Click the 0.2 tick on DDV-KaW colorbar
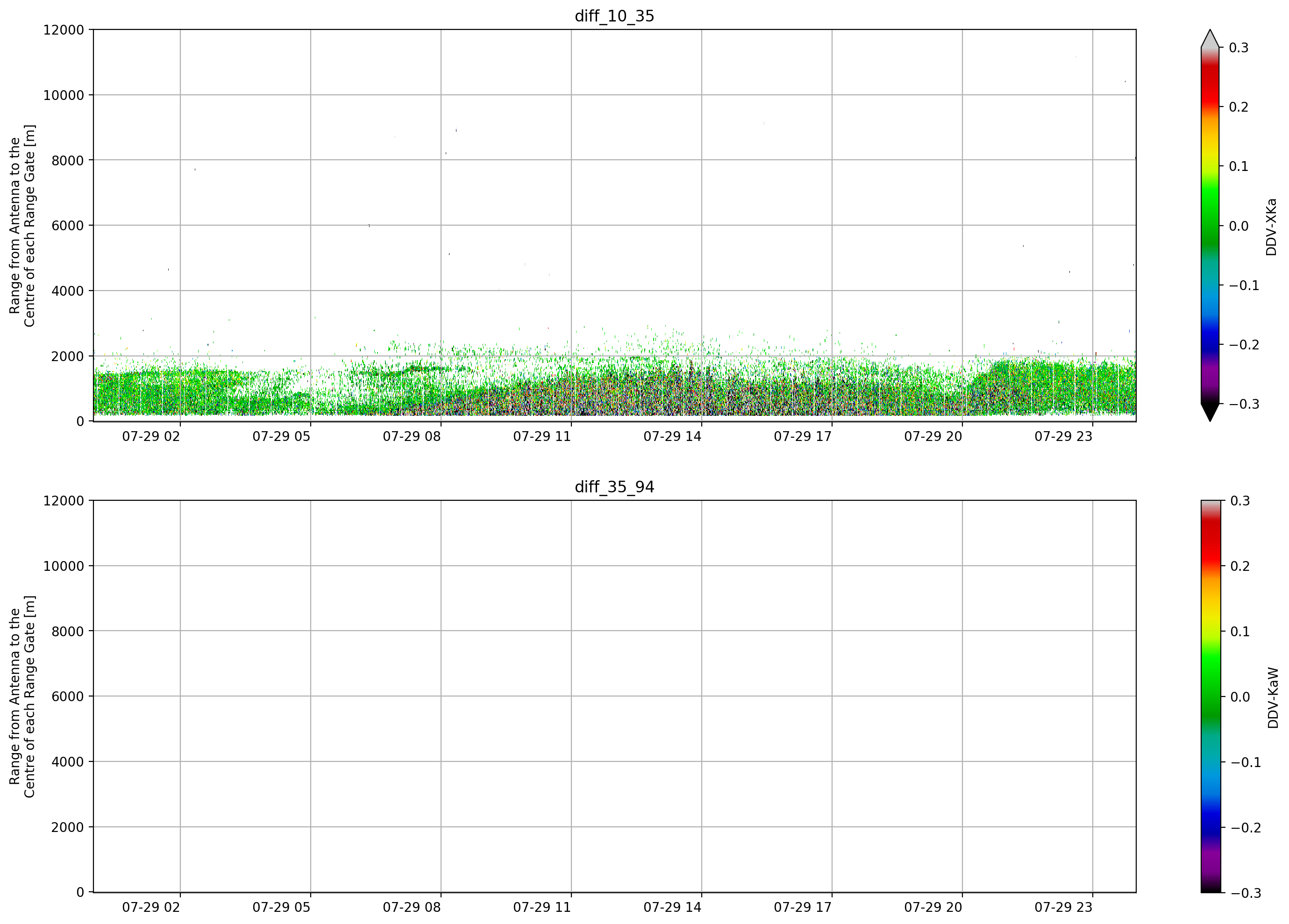Image resolution: width=1289 pixels, height=924 pixels. [x=1240, y=566]
